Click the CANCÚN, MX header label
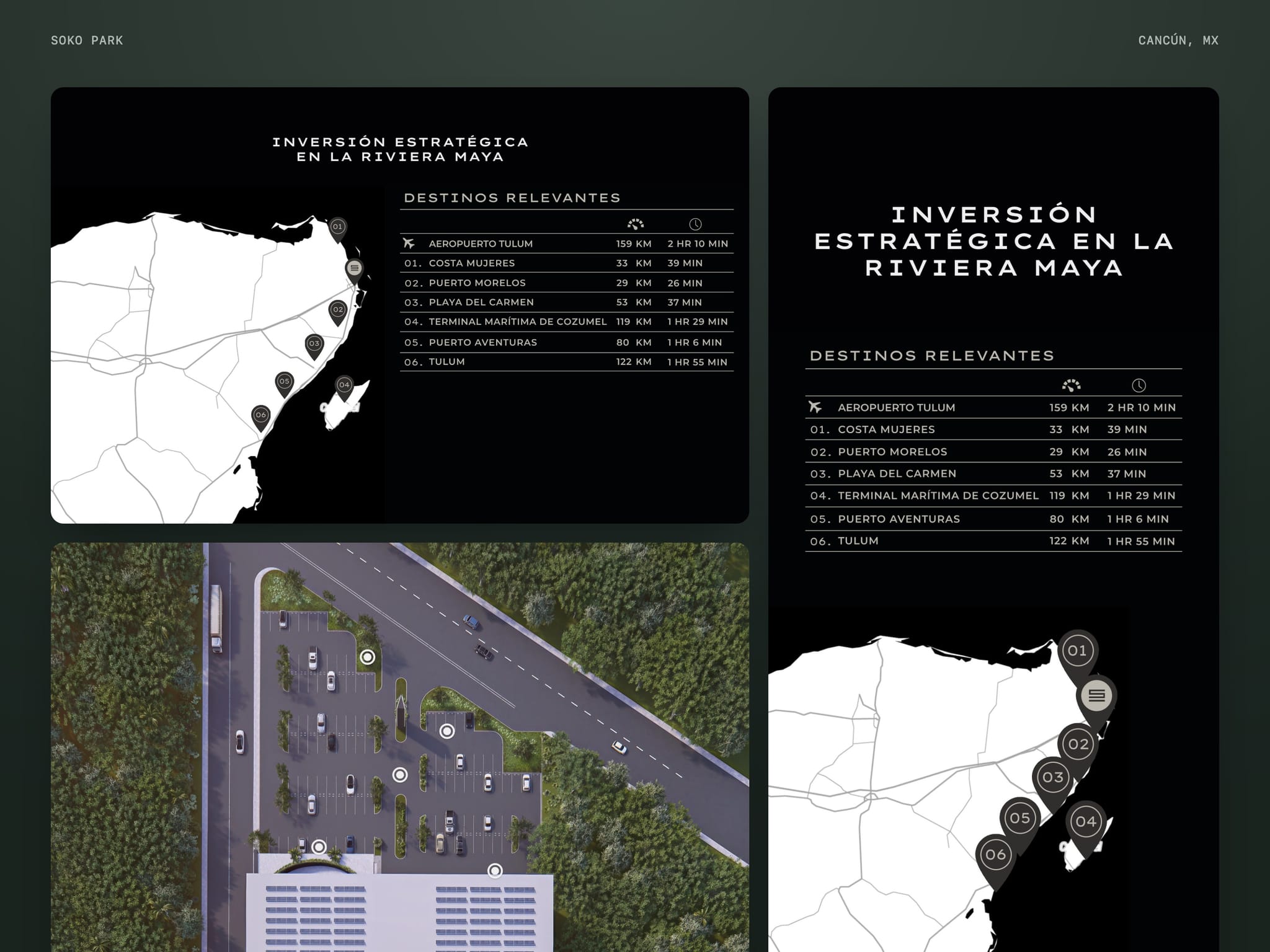1270x952 pixels. click(x=1178, y=40)
